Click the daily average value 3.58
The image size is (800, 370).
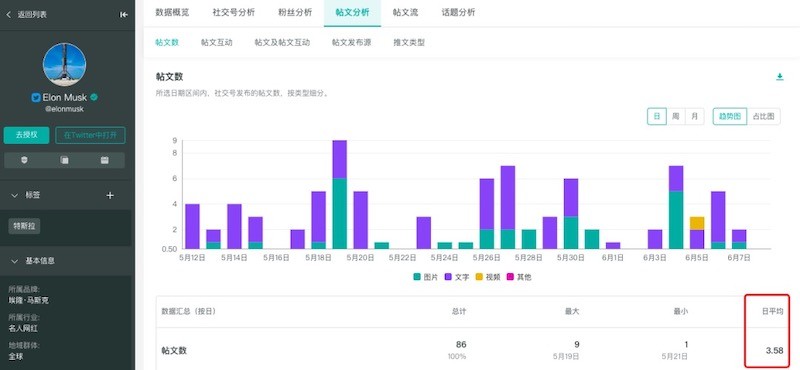[x=774, y=351]
